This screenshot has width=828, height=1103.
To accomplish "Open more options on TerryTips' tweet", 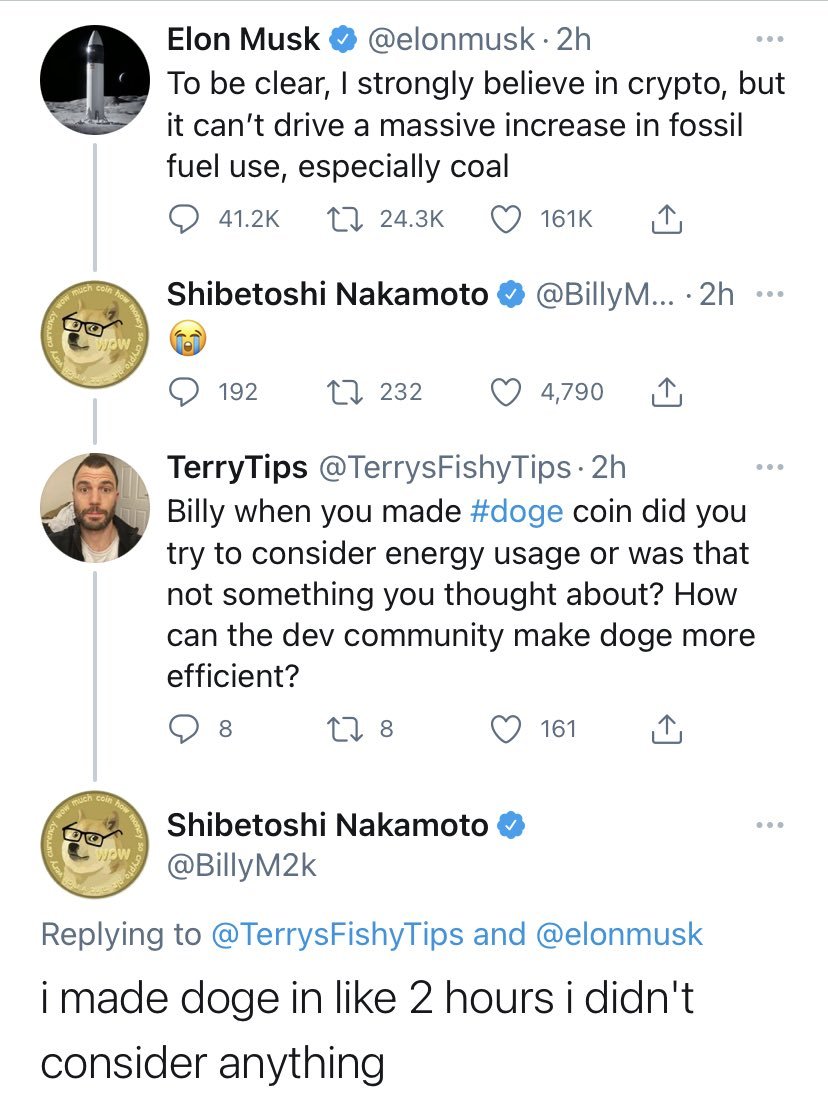I will point(770,467).
